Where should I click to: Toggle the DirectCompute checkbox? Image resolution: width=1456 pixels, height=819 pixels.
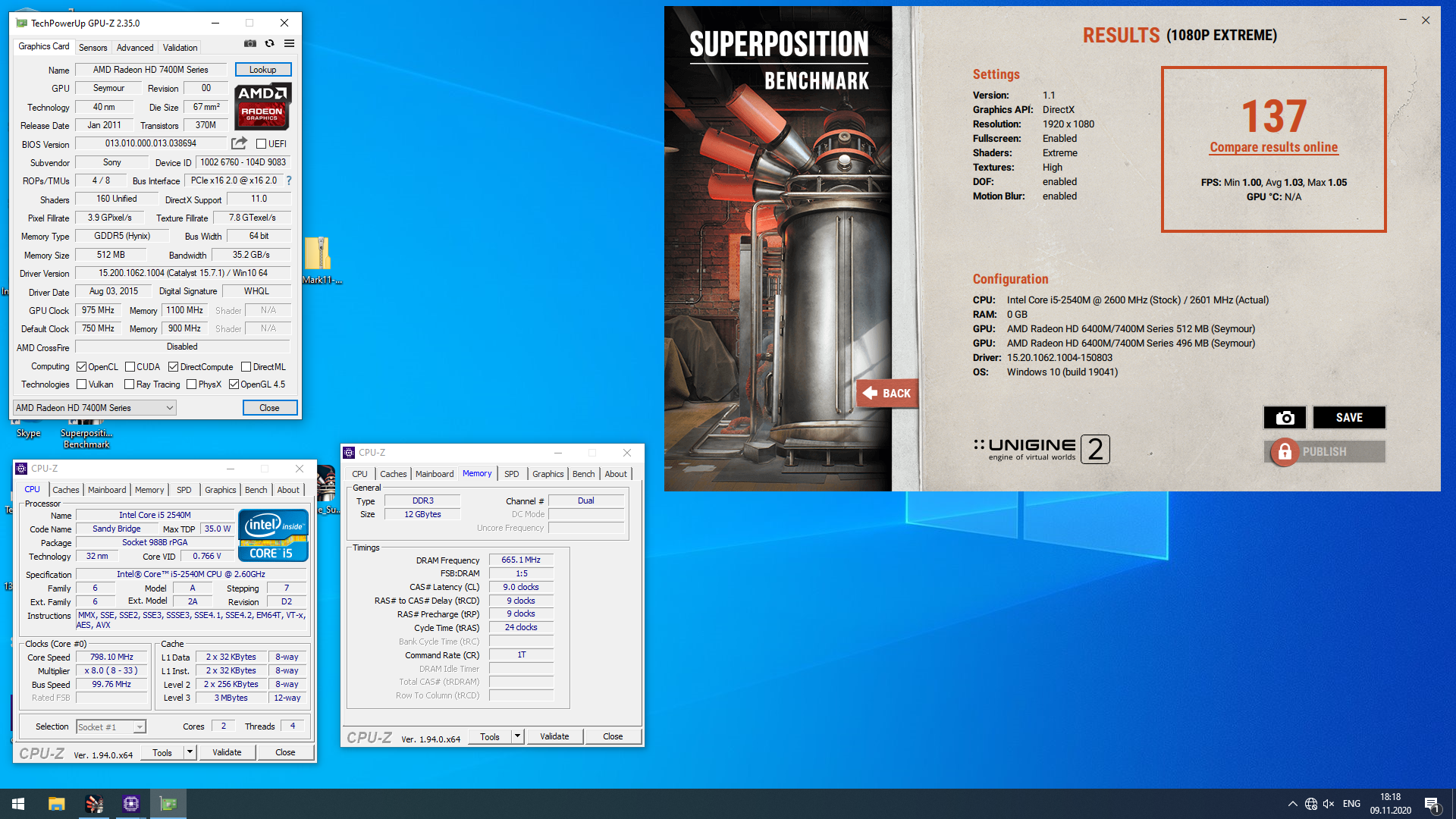click(x=173, y=367)
